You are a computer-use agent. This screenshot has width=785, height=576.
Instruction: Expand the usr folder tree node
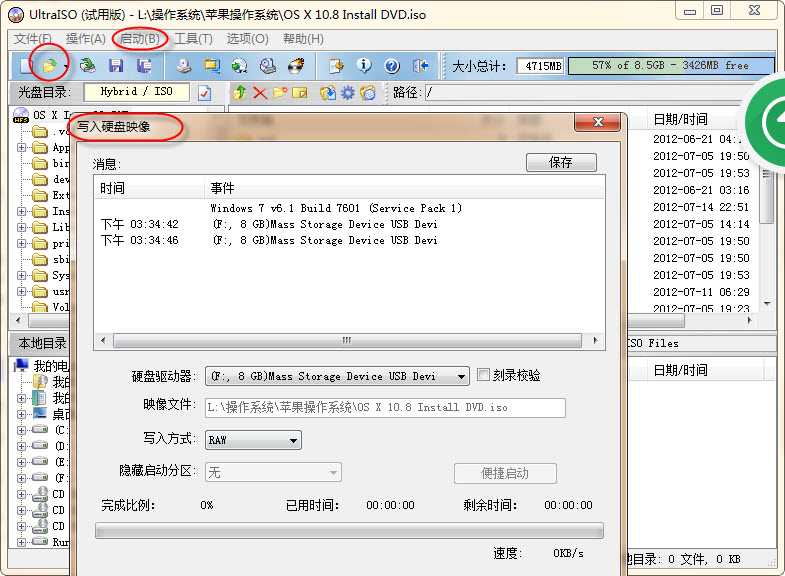pyautogui.click(x=22, y=291)
